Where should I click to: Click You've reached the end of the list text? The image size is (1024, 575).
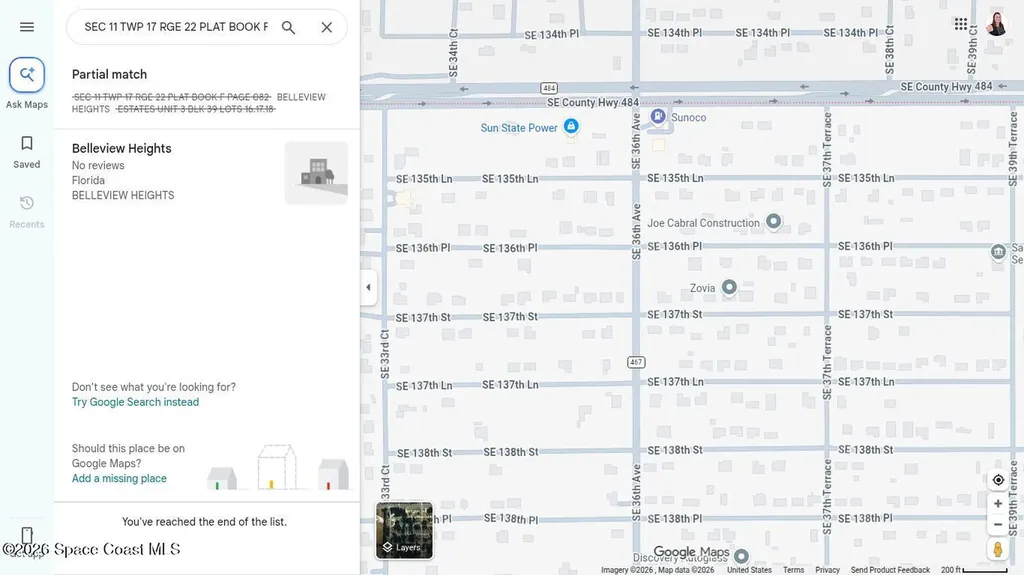[x=204, y=521]
